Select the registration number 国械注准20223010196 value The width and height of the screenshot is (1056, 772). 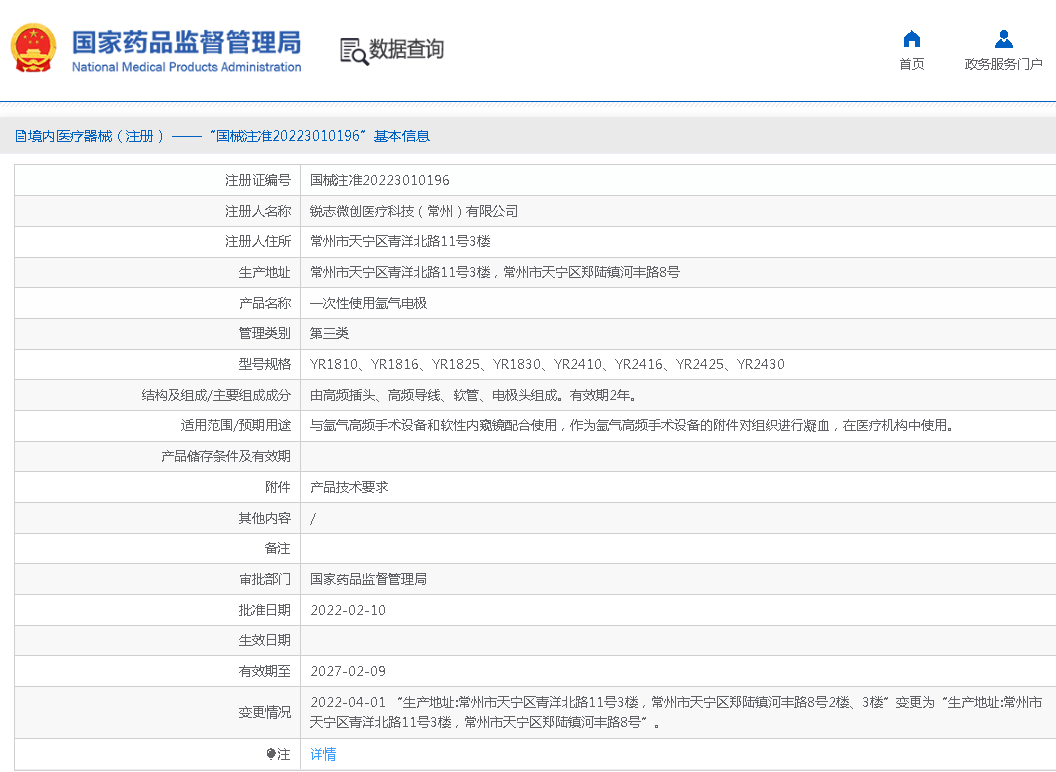pos(379,180)
